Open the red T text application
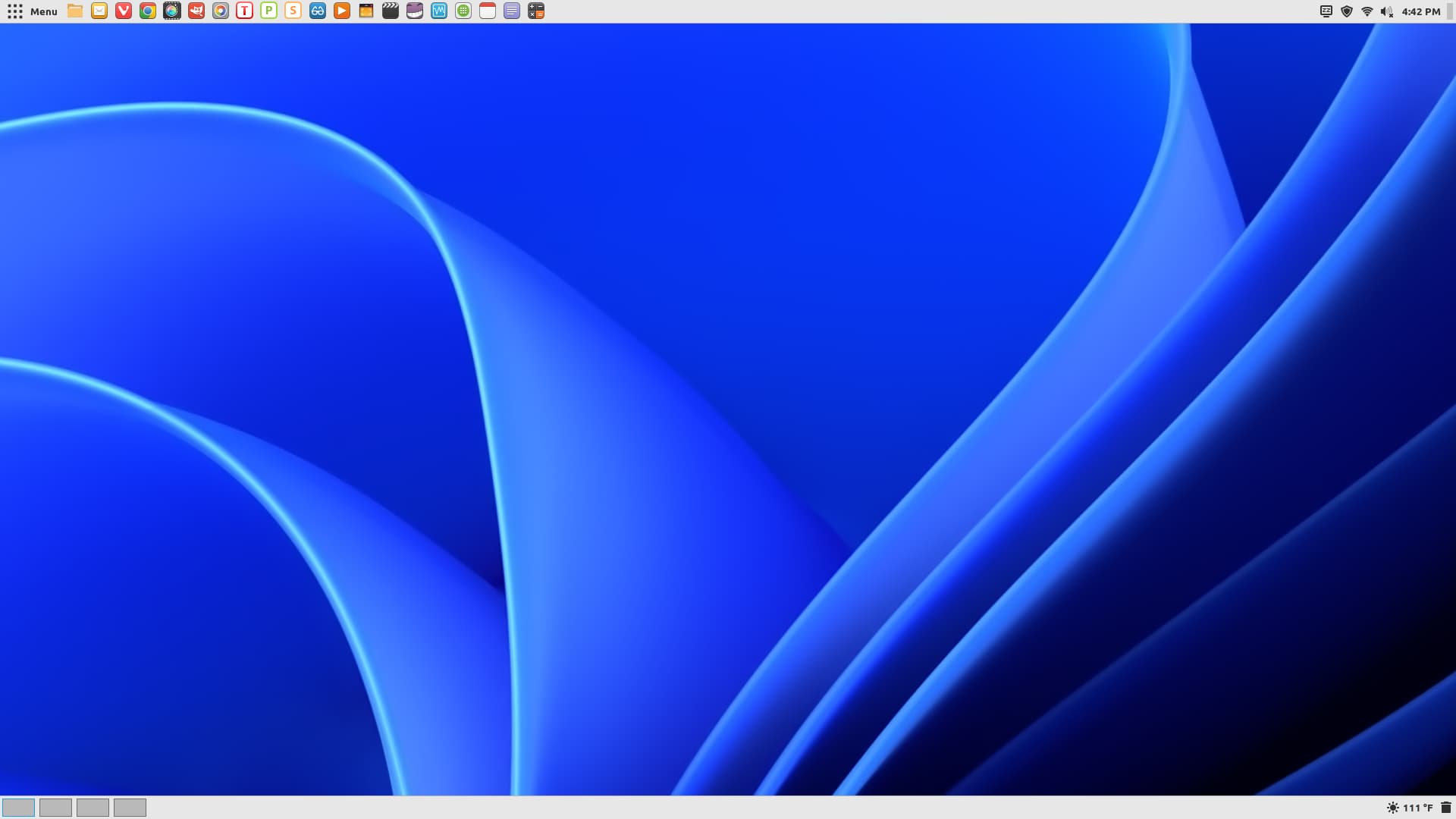The width and height of the screenshot is (1456, 819). pos(244,11)
